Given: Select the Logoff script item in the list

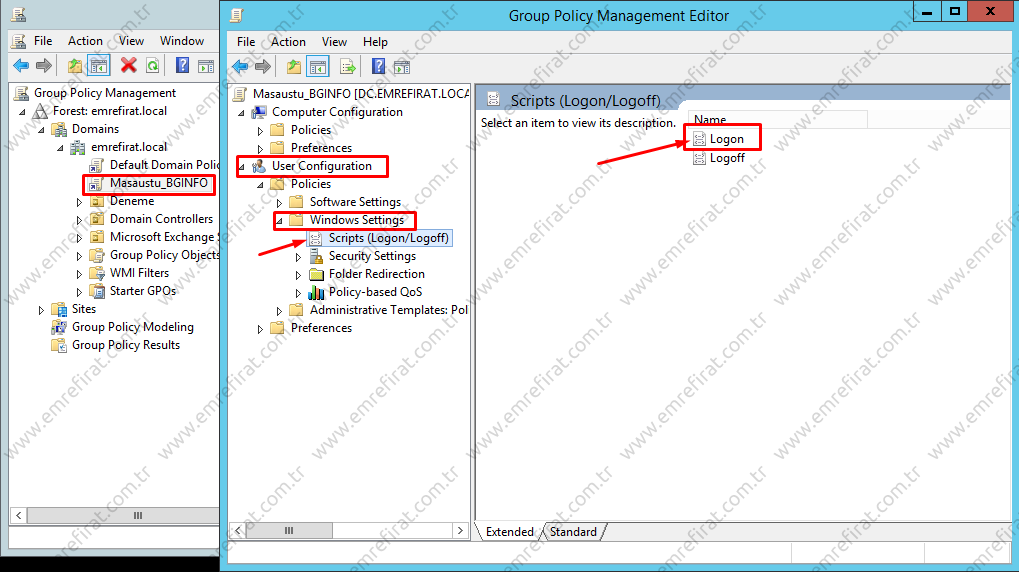Looking at the screenshot, I should point(727,158).
